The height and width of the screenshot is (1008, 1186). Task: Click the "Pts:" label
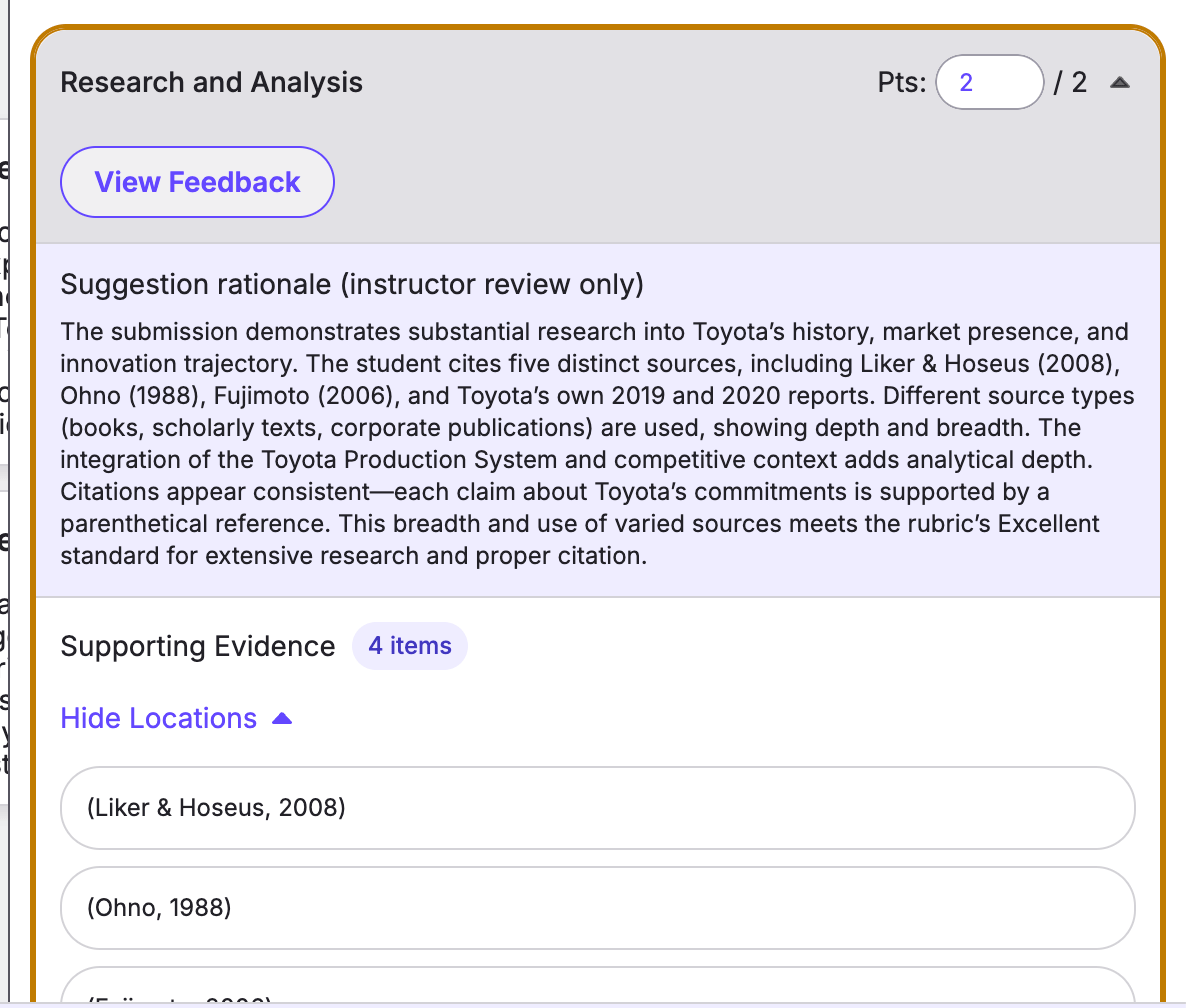(902, 82)
